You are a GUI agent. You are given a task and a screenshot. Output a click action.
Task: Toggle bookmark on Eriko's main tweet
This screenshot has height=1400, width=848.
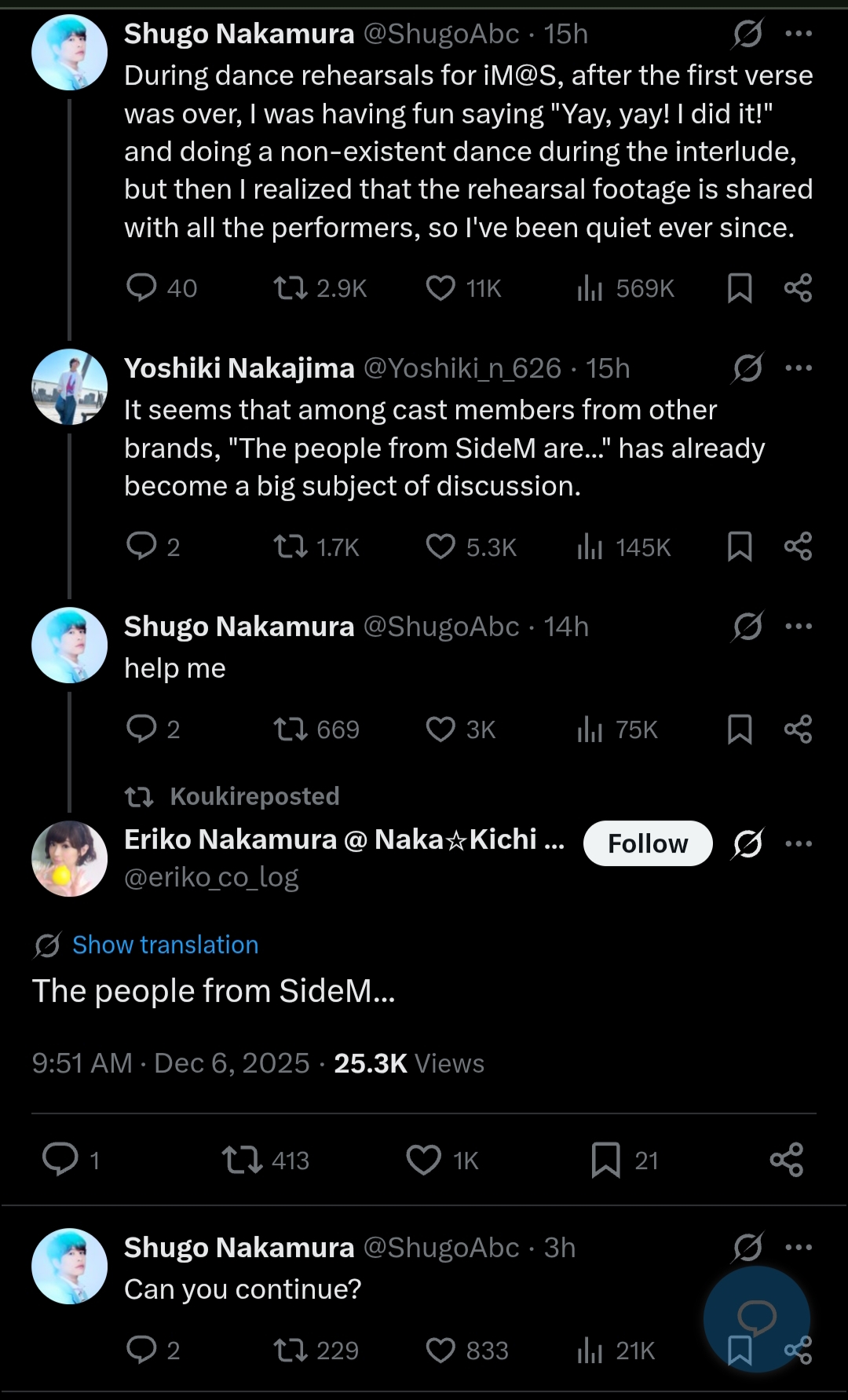[x=605, y=1160]
